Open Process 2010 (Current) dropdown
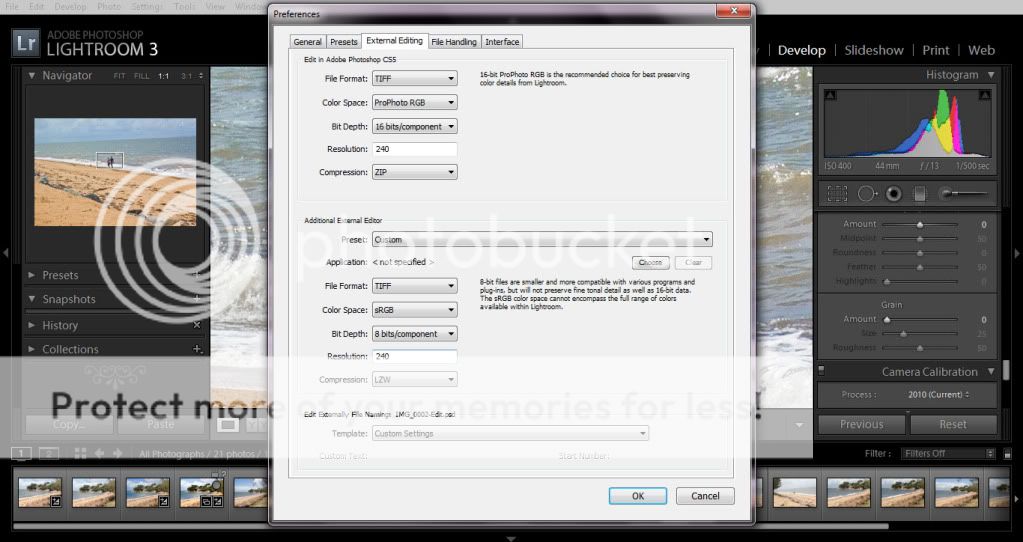 click(938, 395)
